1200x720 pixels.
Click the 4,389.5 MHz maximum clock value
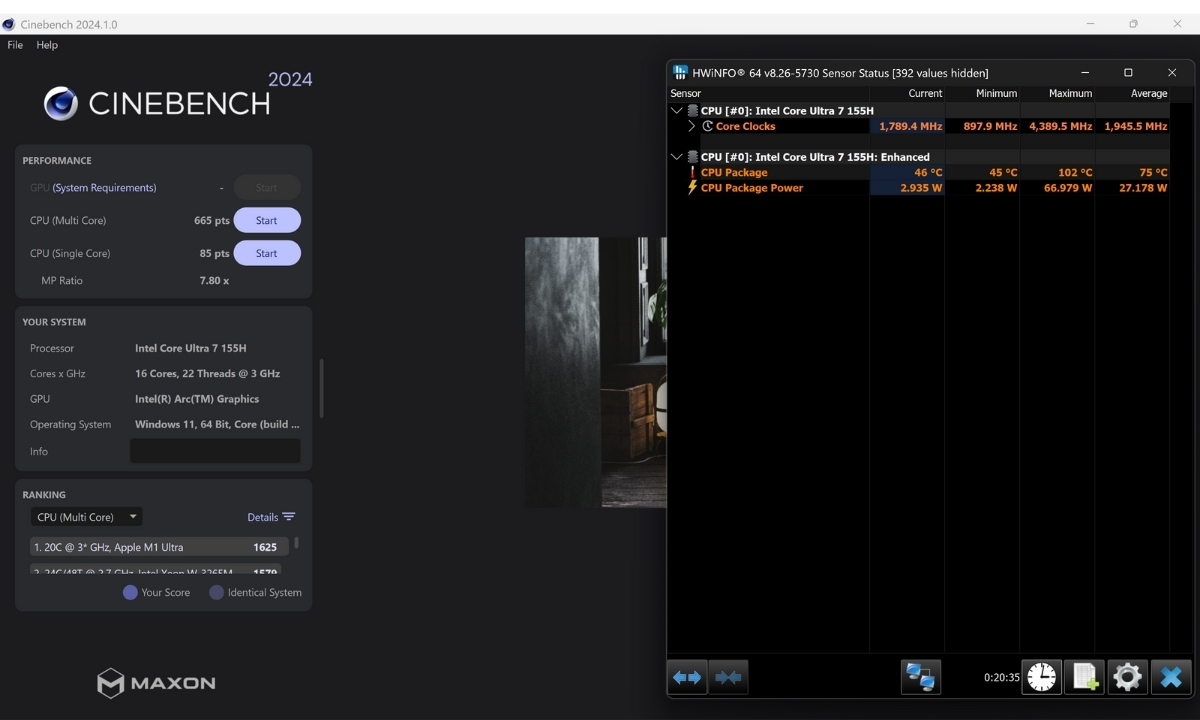point(1061,127)
